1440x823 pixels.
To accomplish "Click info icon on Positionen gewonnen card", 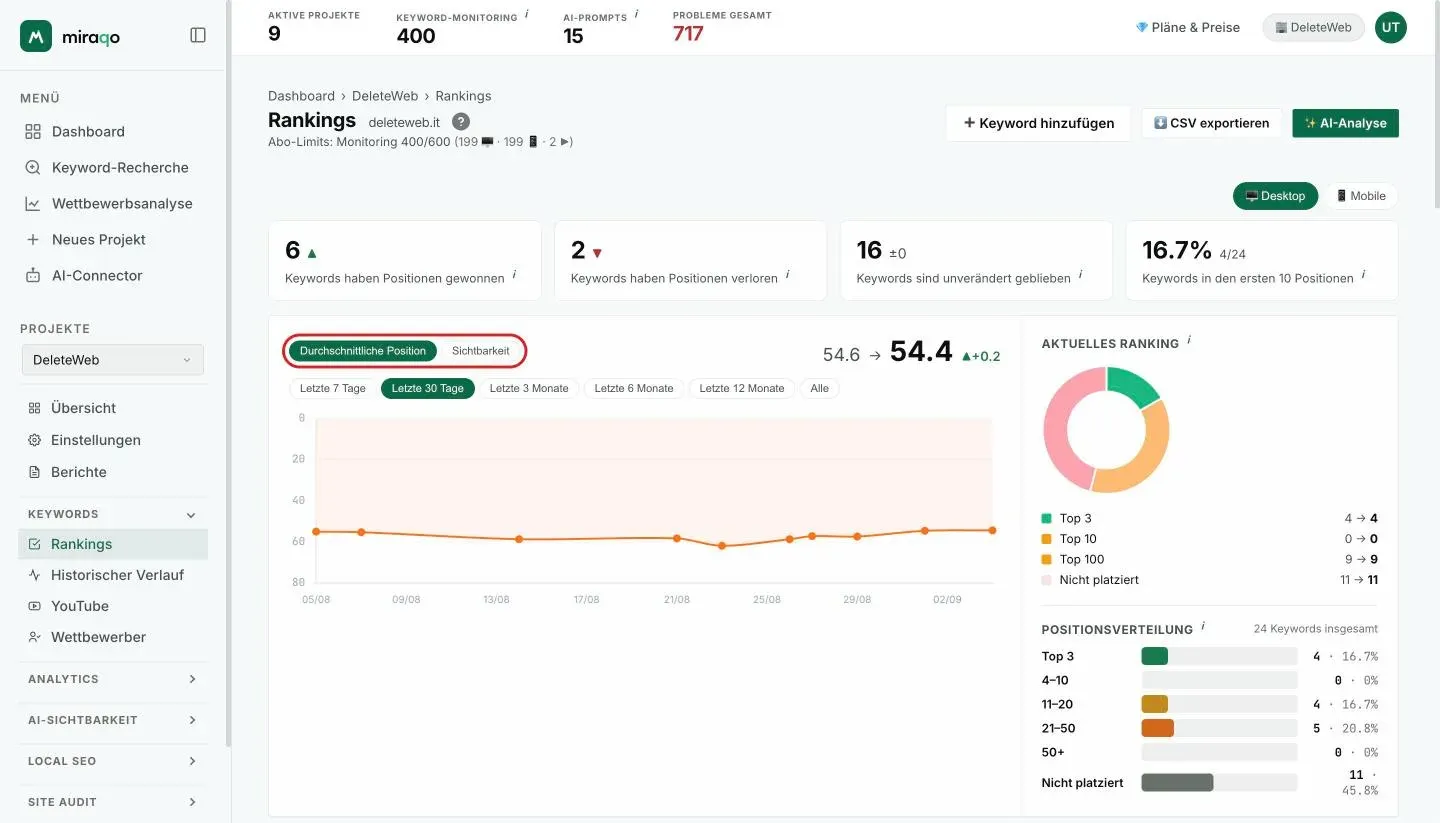I will tap(515, 274).
